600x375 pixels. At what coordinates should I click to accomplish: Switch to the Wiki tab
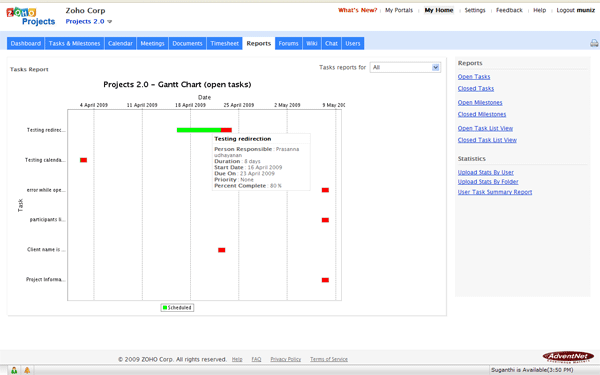[312, 43]
